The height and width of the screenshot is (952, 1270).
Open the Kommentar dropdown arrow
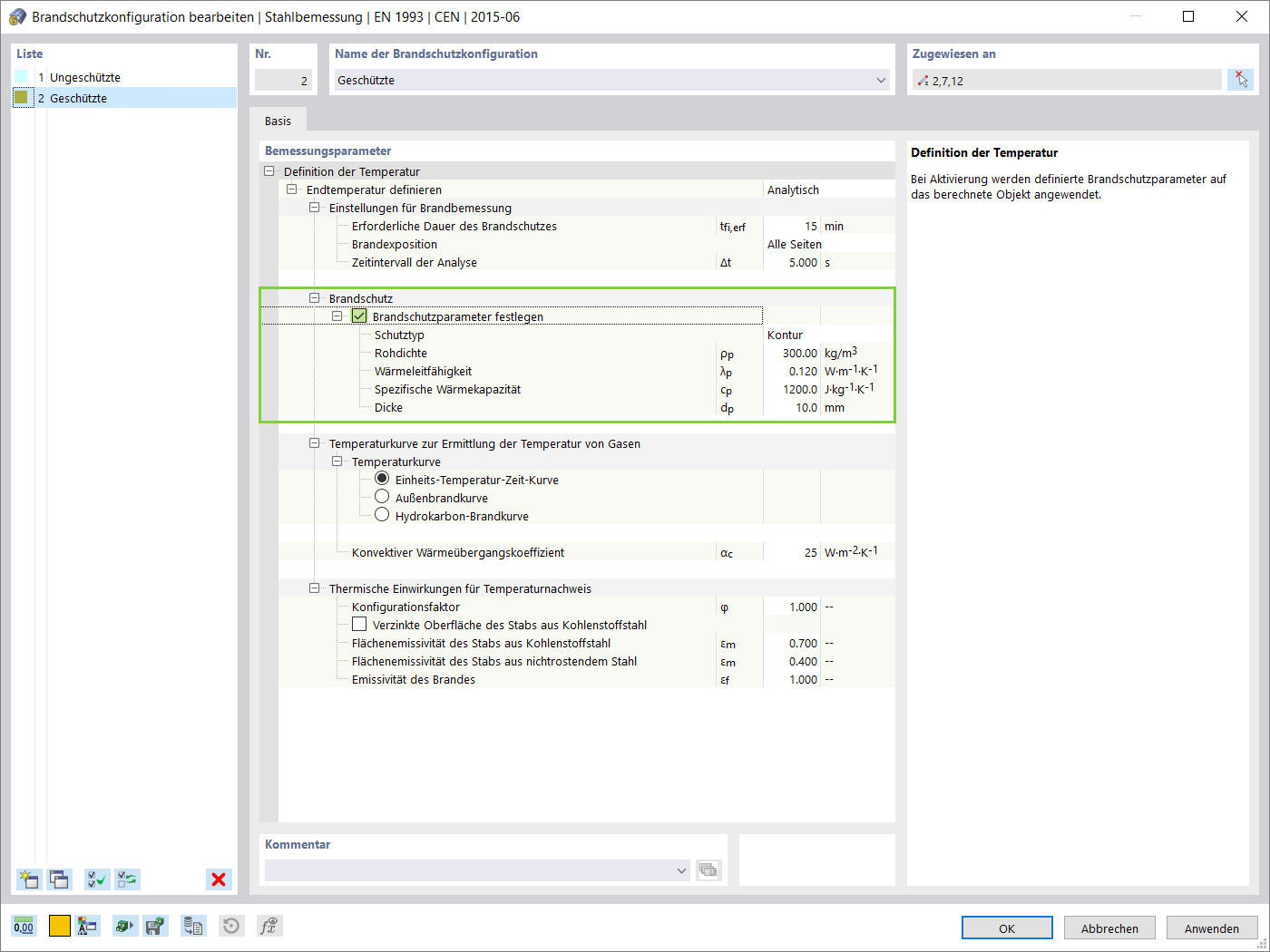[x=681, y=870]
